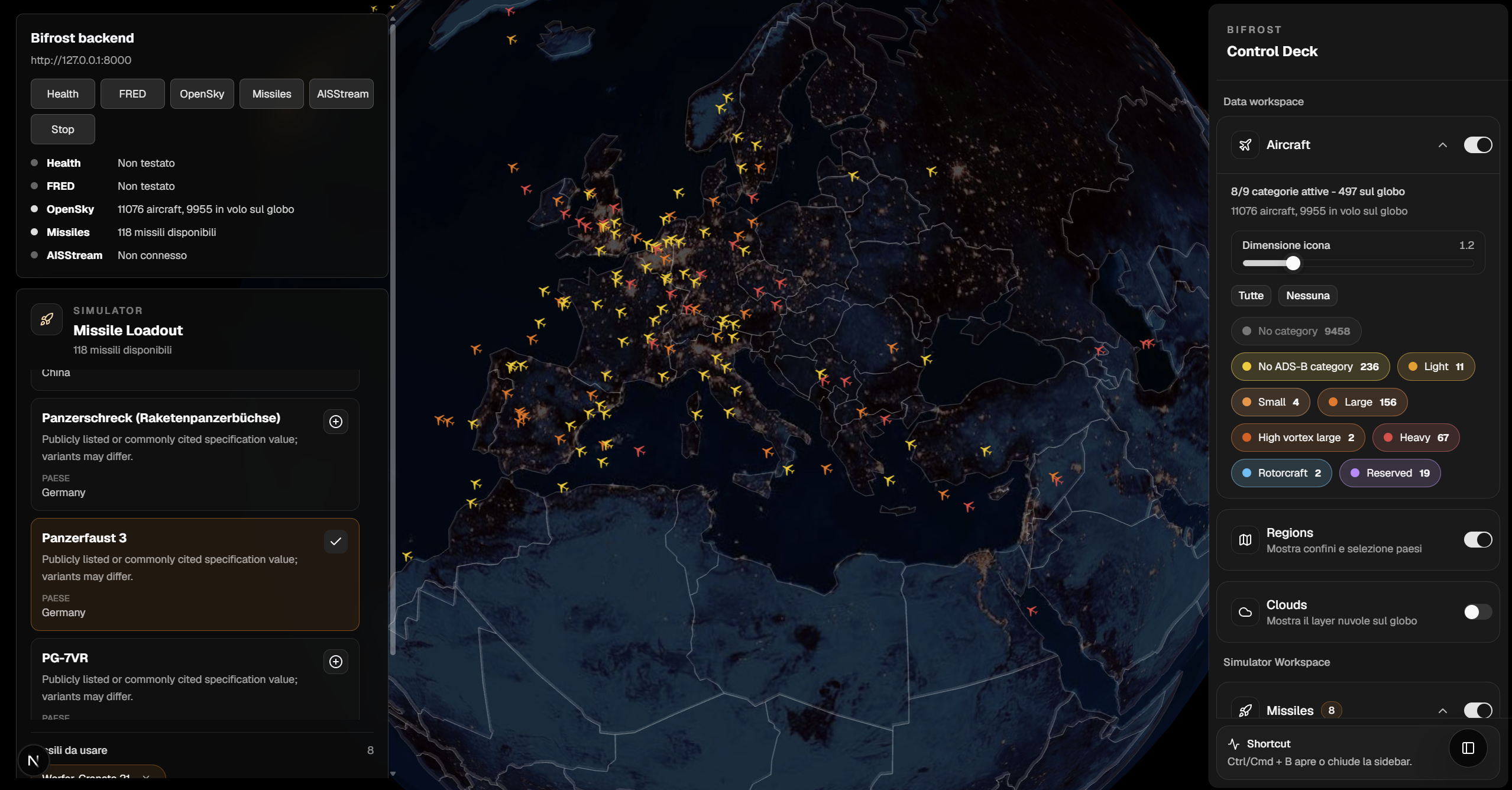Toggle the Light 11 category chip
1512x790 pixels.
point(1436,367)
